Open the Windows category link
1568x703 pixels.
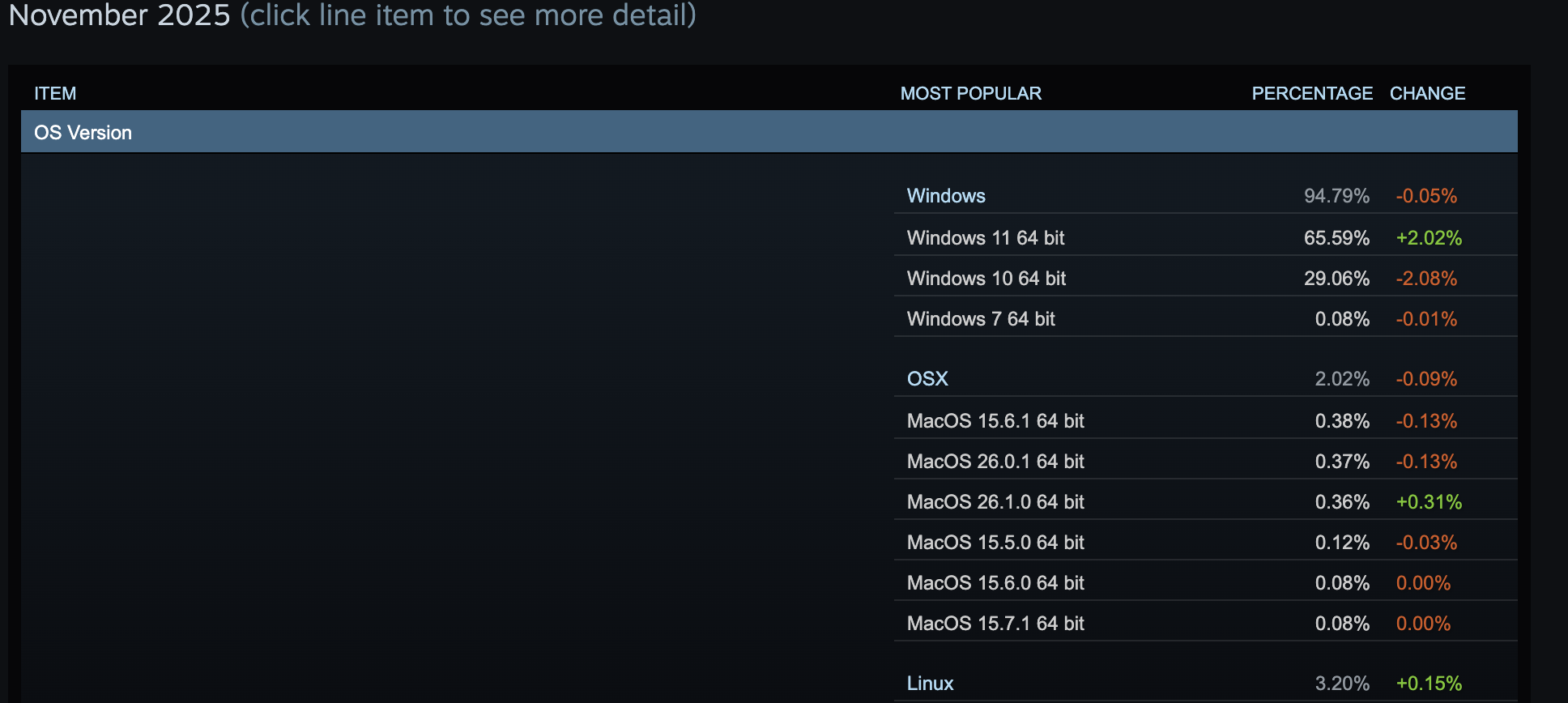[945, 196]
